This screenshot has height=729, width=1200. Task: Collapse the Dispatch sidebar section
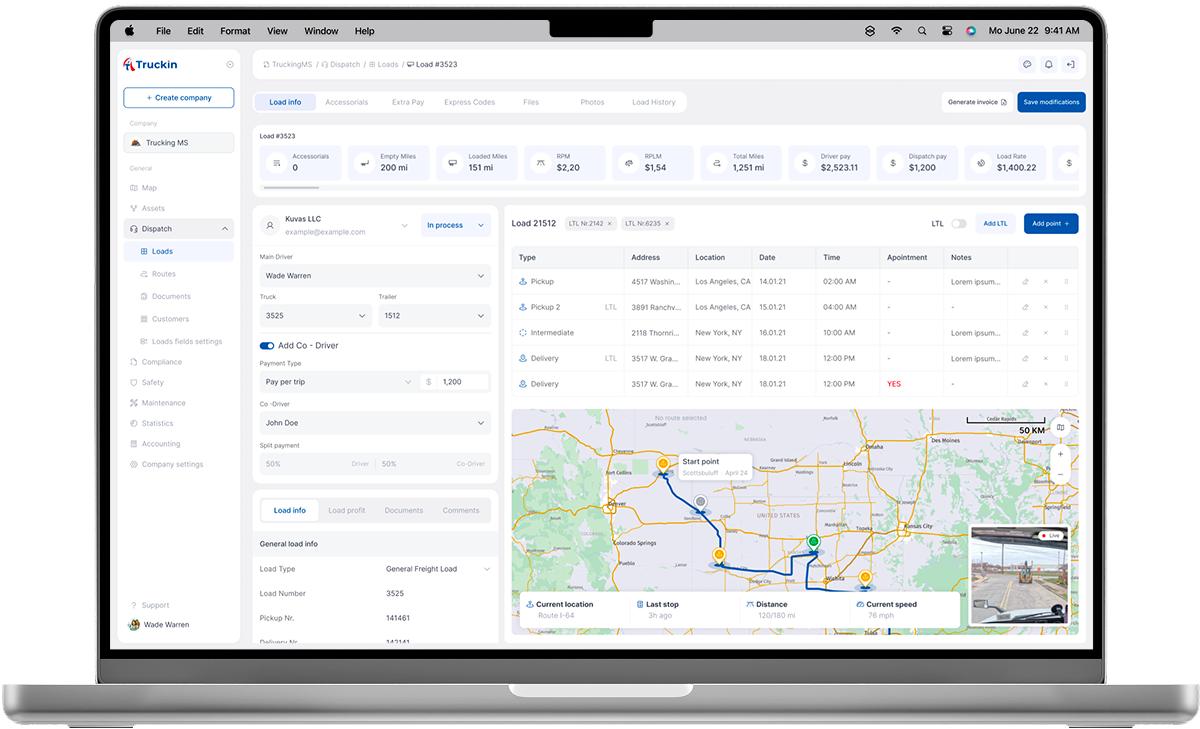(x=224, y=229)
